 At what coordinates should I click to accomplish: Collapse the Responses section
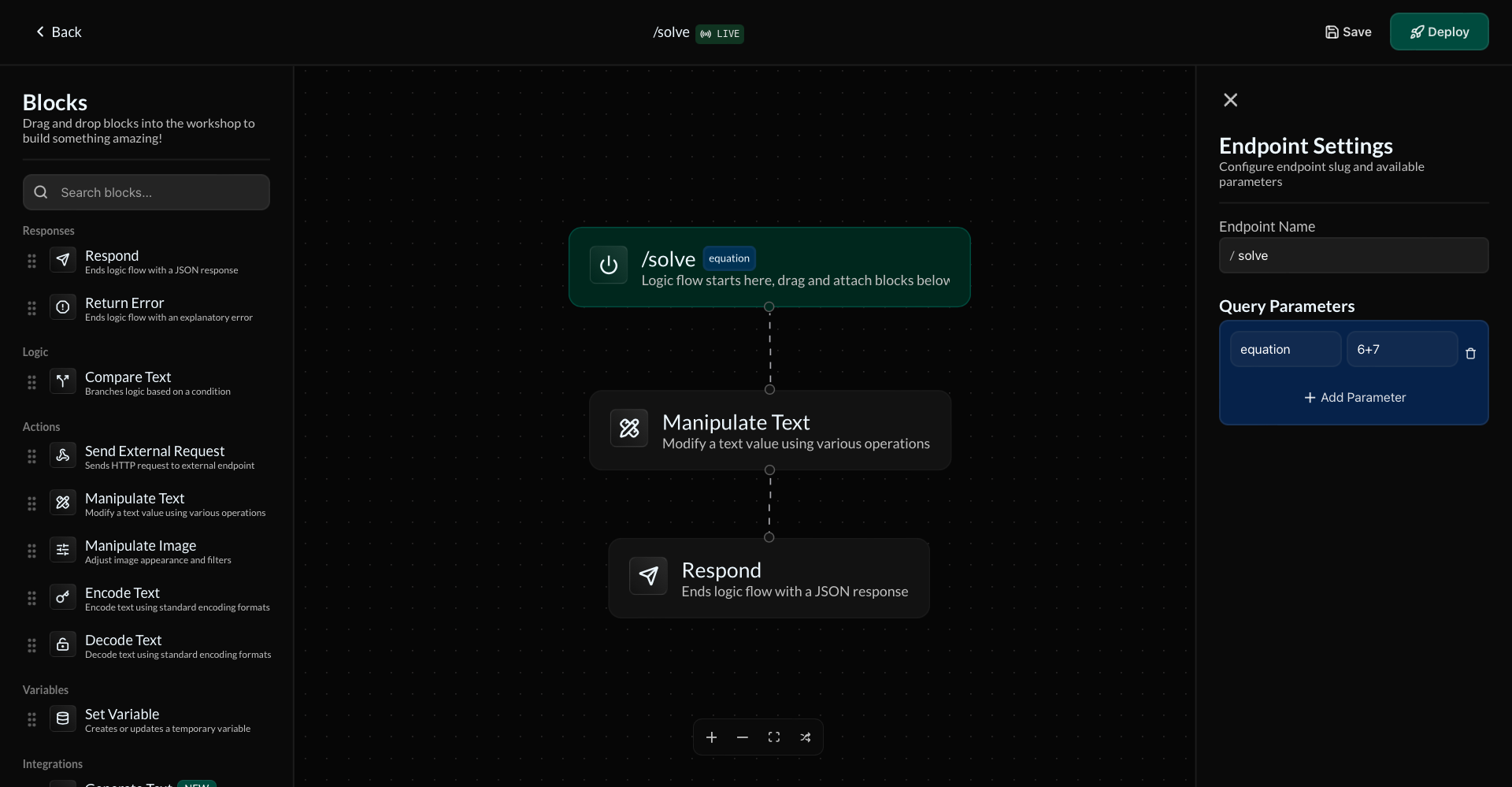coord(48,230)
